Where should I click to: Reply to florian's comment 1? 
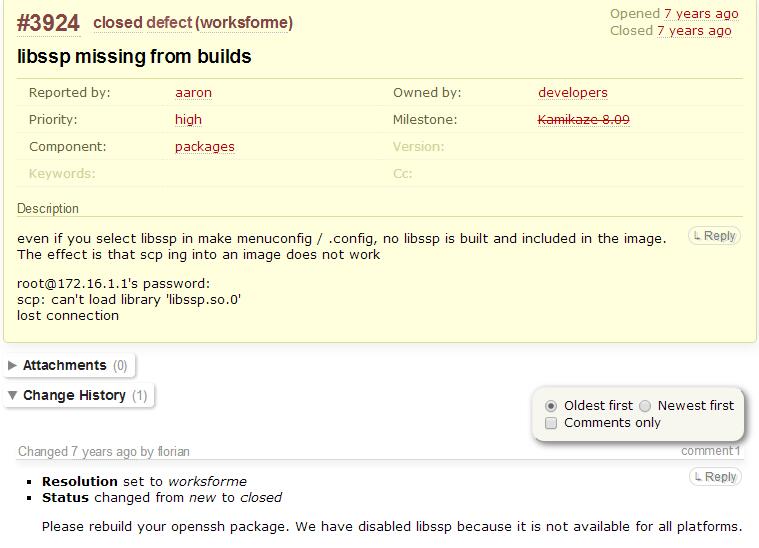(x=715, y=477)
